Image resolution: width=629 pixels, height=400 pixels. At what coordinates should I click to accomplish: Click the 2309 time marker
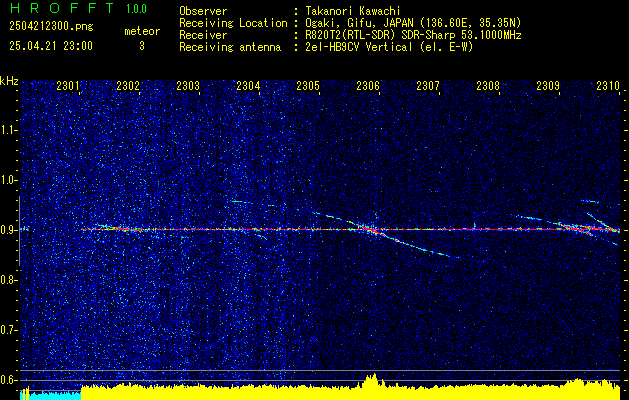click(548, 85)
